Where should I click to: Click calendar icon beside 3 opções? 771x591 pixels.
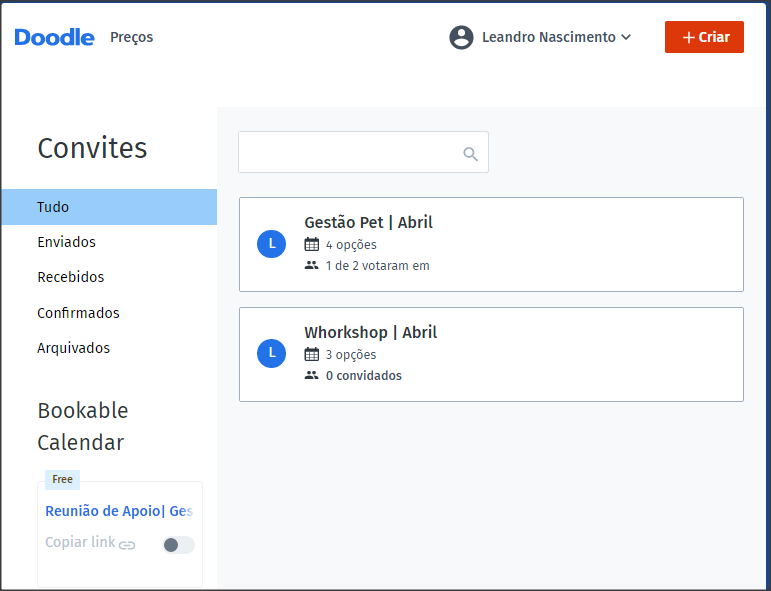click(x=312, y=354)
